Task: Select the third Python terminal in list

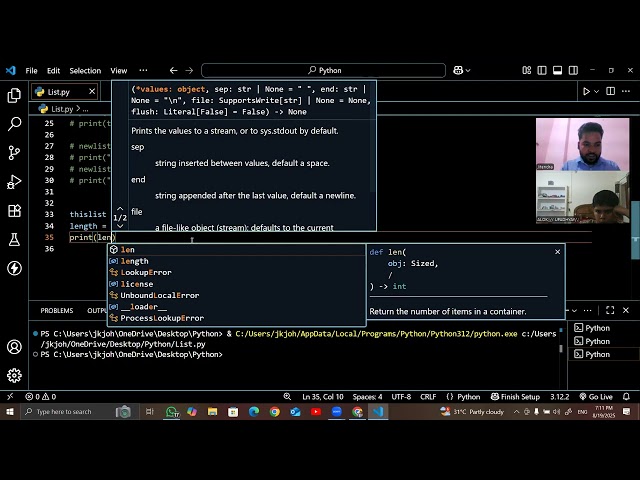Action: tap(604, 354)
